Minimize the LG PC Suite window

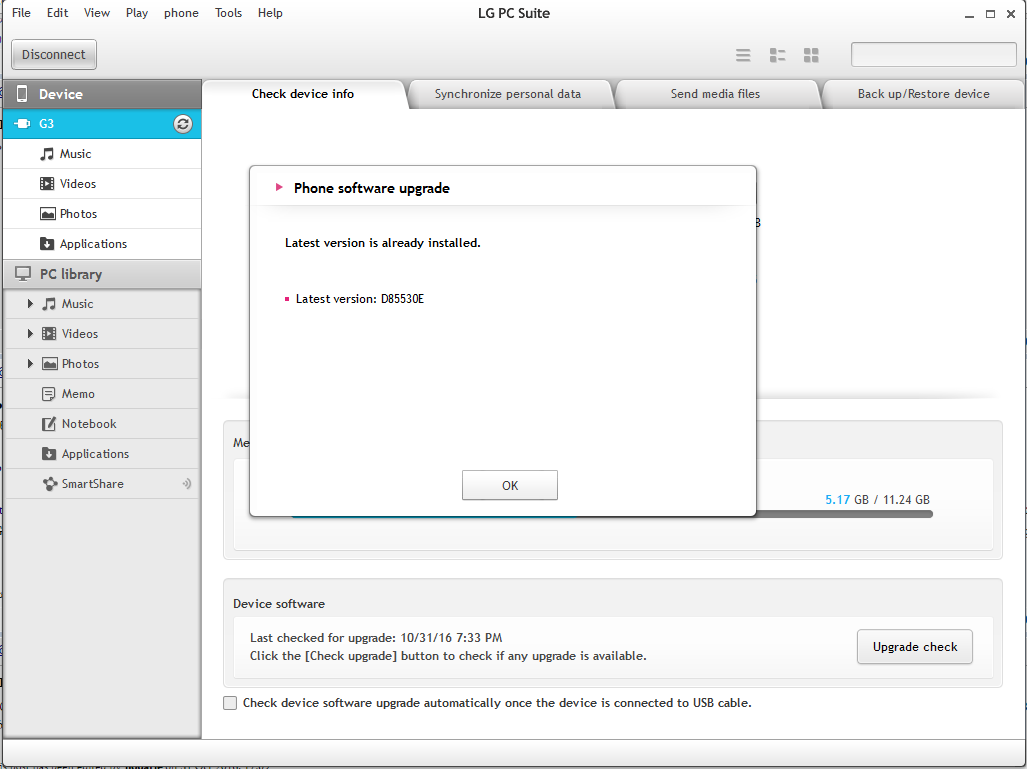click(x=969, y=14)
